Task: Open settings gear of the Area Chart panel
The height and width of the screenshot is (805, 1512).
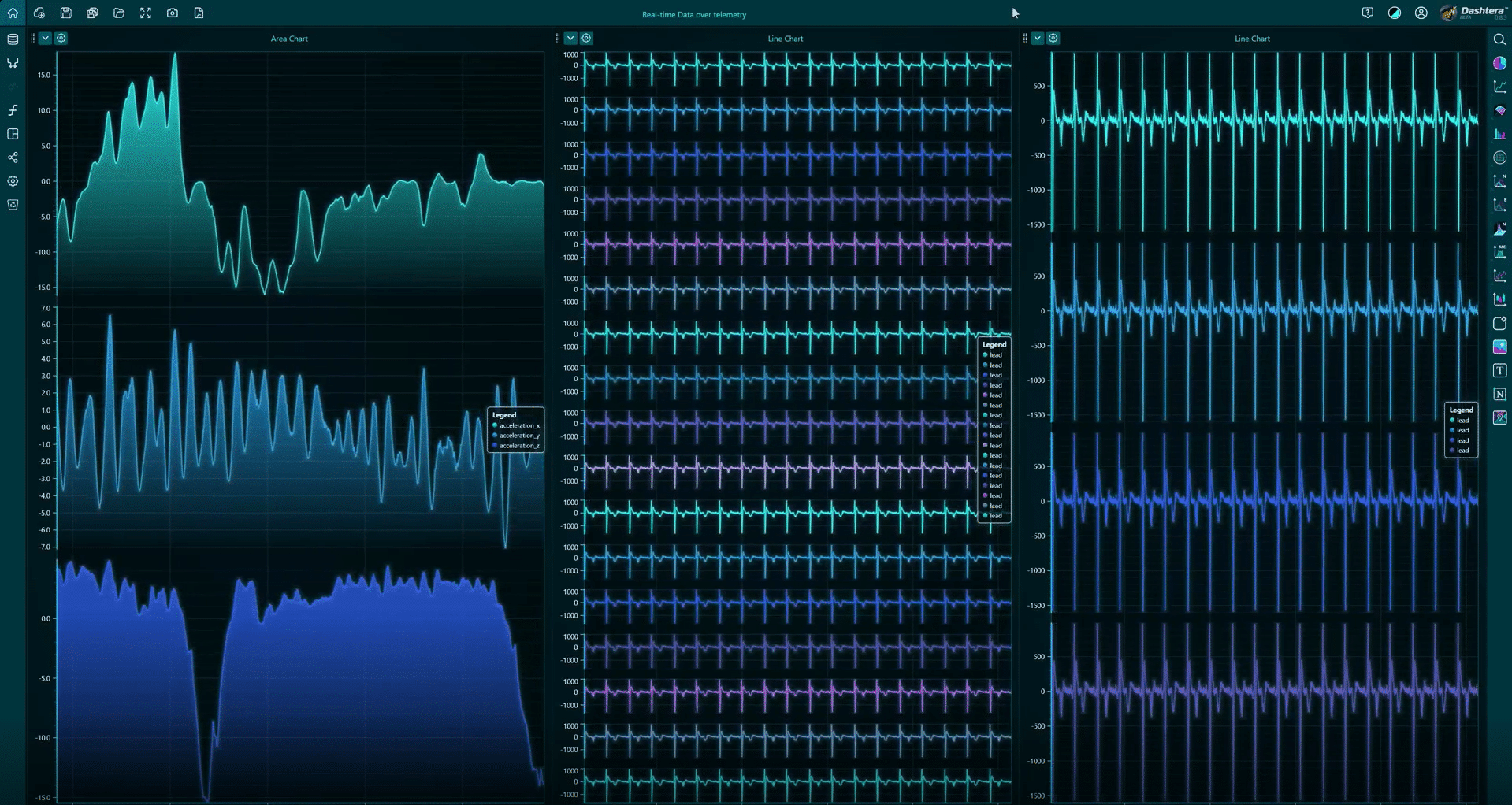Action: pyautogui.click(x=61, y=38)
